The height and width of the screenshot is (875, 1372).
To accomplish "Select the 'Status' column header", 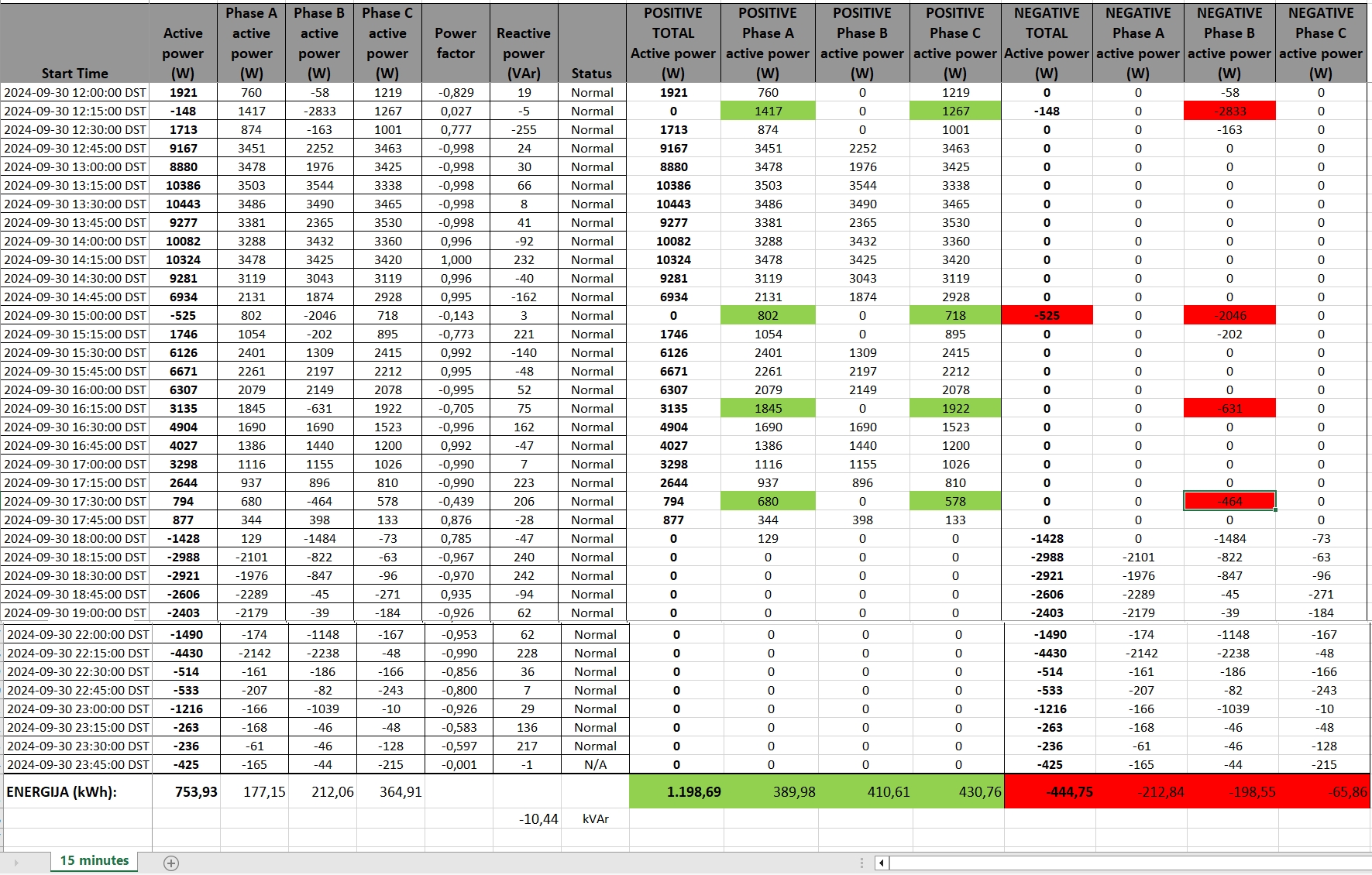I will (x=592, y=43).
